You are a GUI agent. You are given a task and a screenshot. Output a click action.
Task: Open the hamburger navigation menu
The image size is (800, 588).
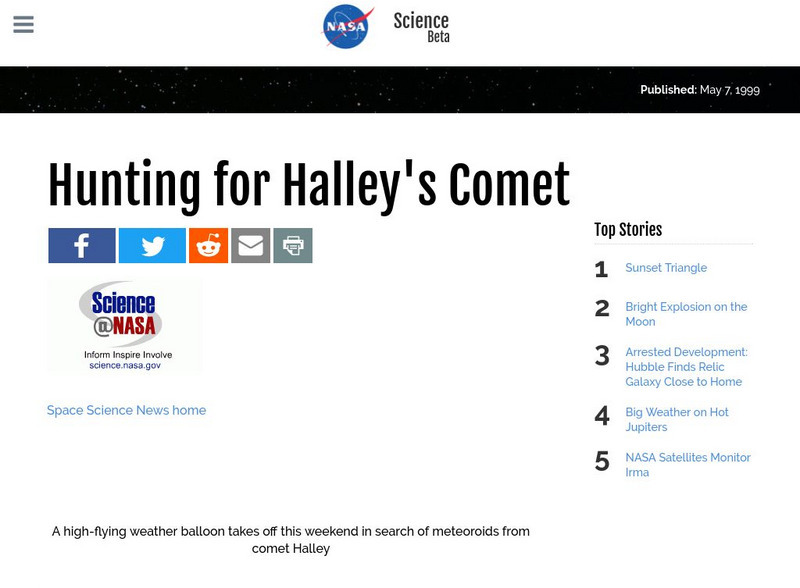tap(24, 25)
